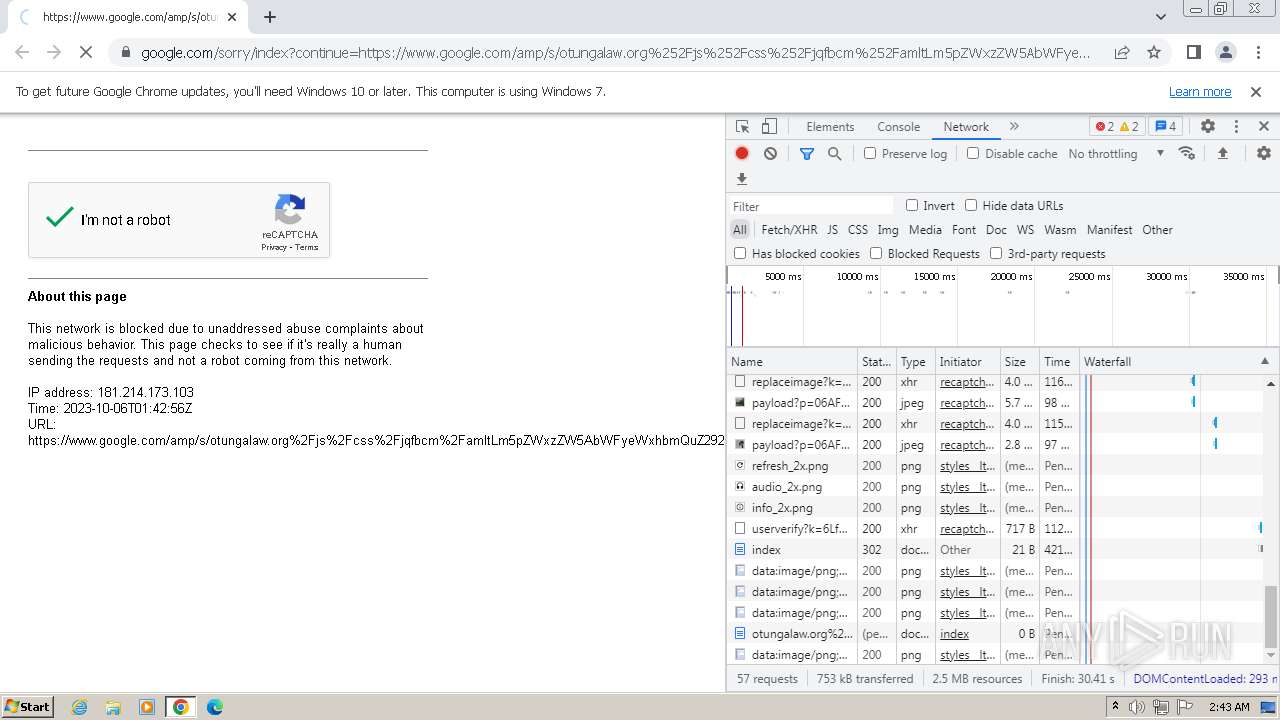Close the DevTools panel
This screenshot has width=1280, height=720.
(1264, 127)
